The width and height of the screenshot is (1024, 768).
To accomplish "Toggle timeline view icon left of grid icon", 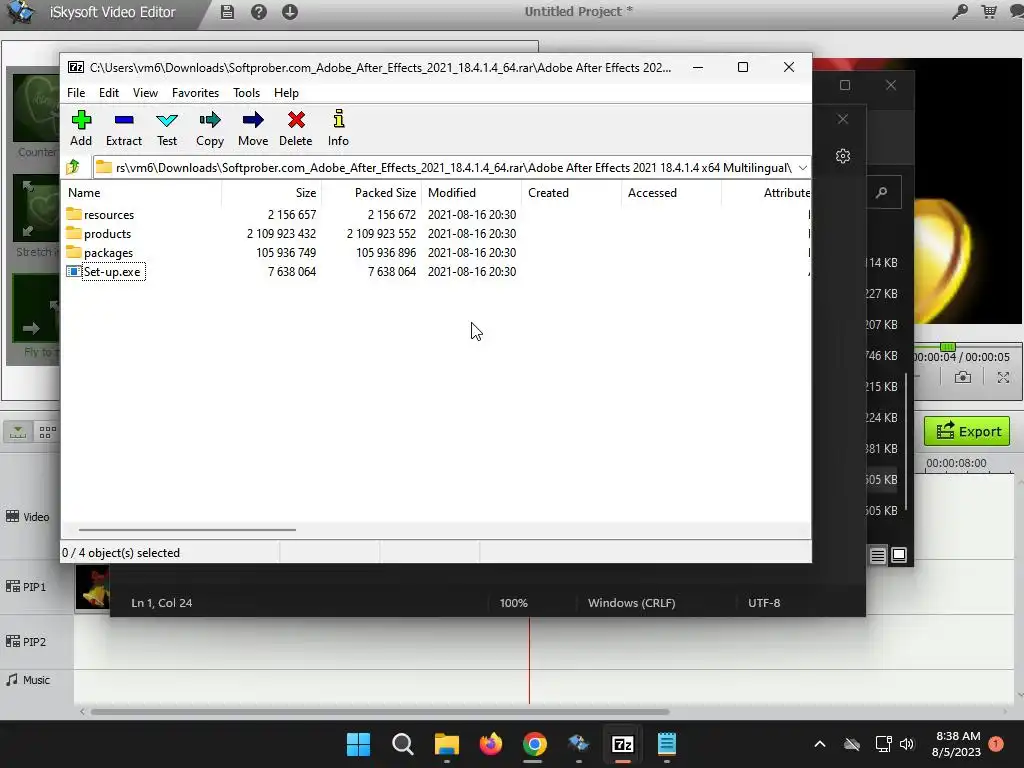I will tap(18, 432).
